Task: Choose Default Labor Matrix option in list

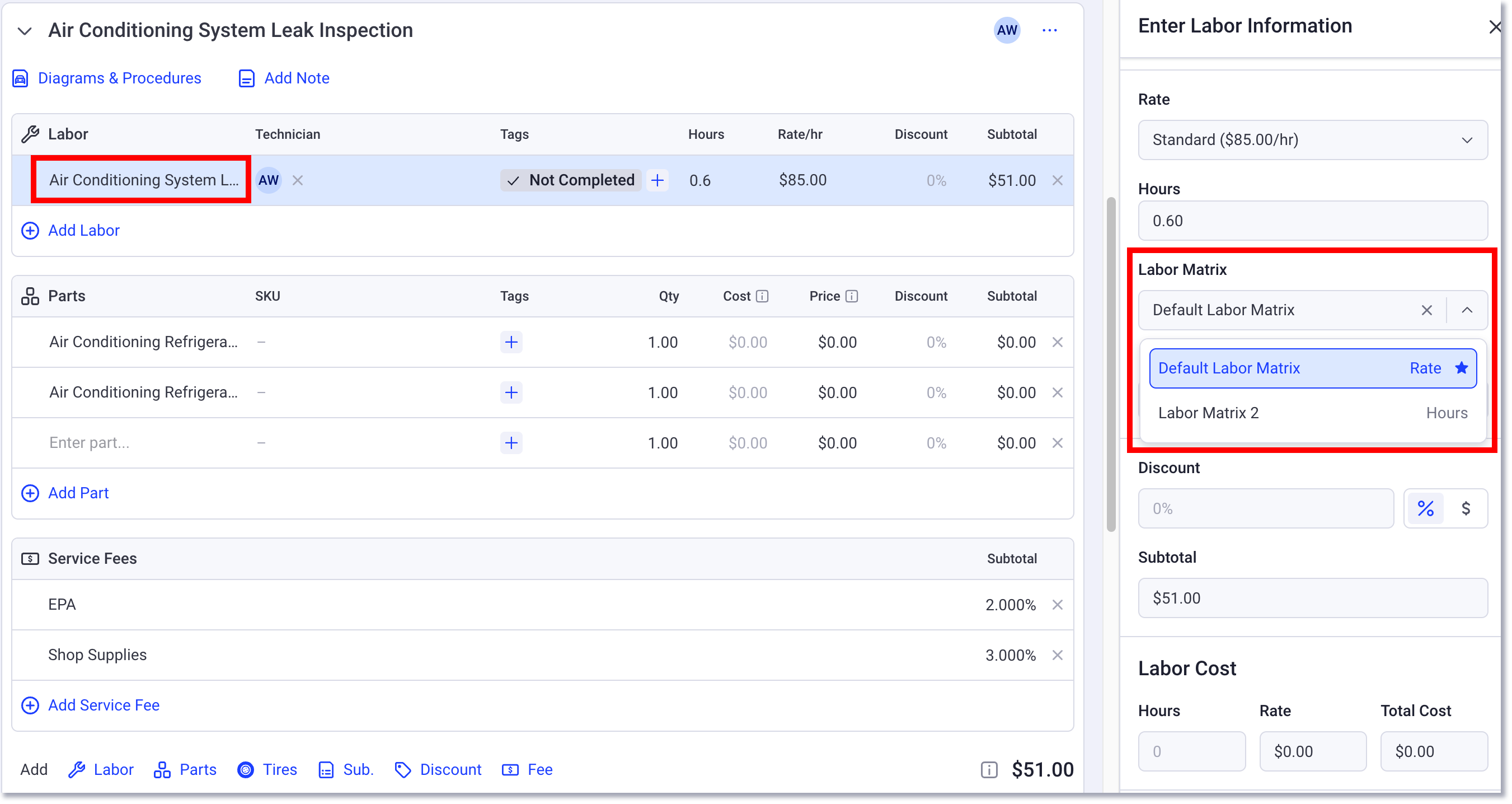Action: 1312,368
